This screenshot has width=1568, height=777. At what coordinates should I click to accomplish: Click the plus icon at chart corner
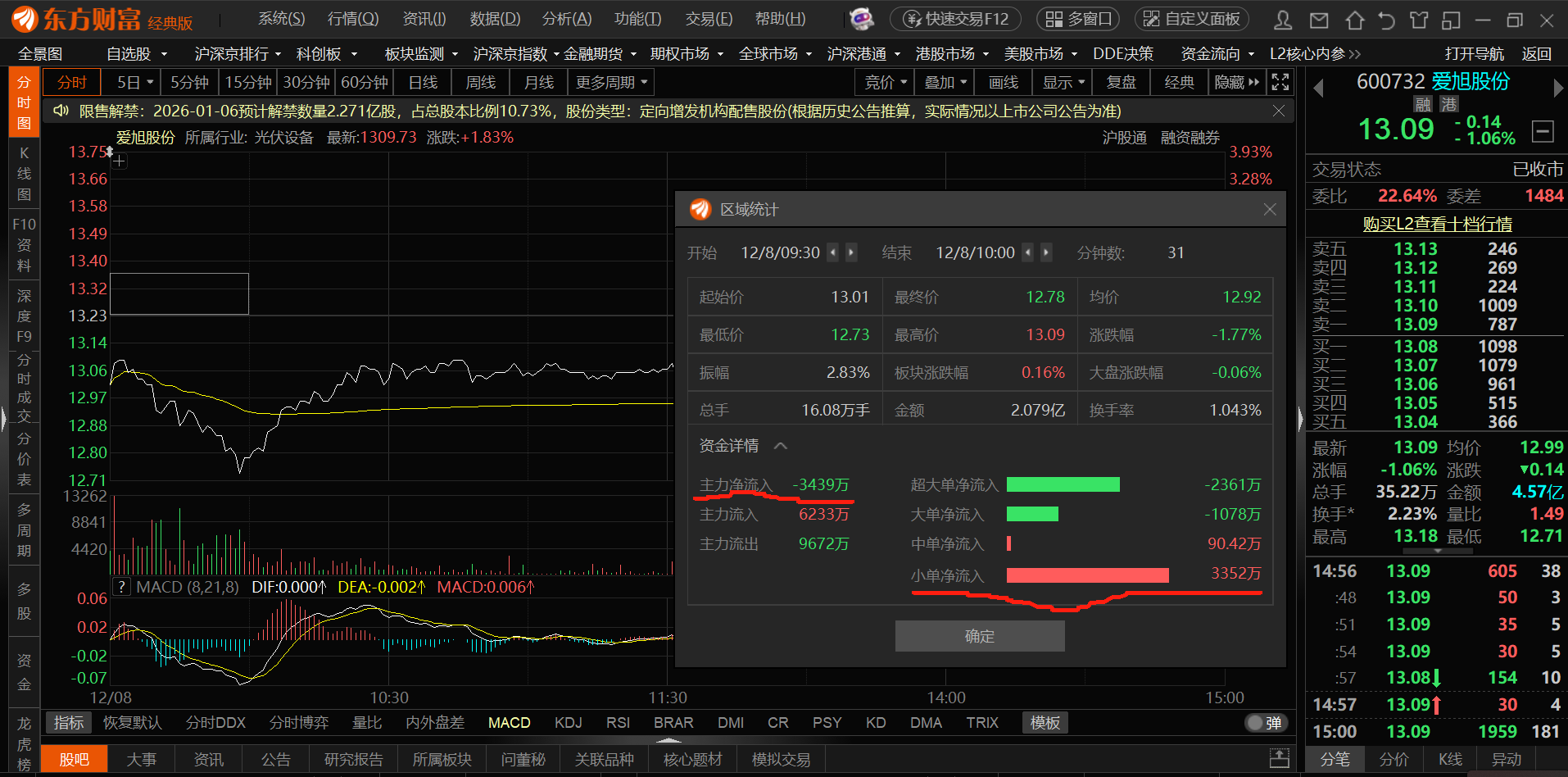point(119,161)
